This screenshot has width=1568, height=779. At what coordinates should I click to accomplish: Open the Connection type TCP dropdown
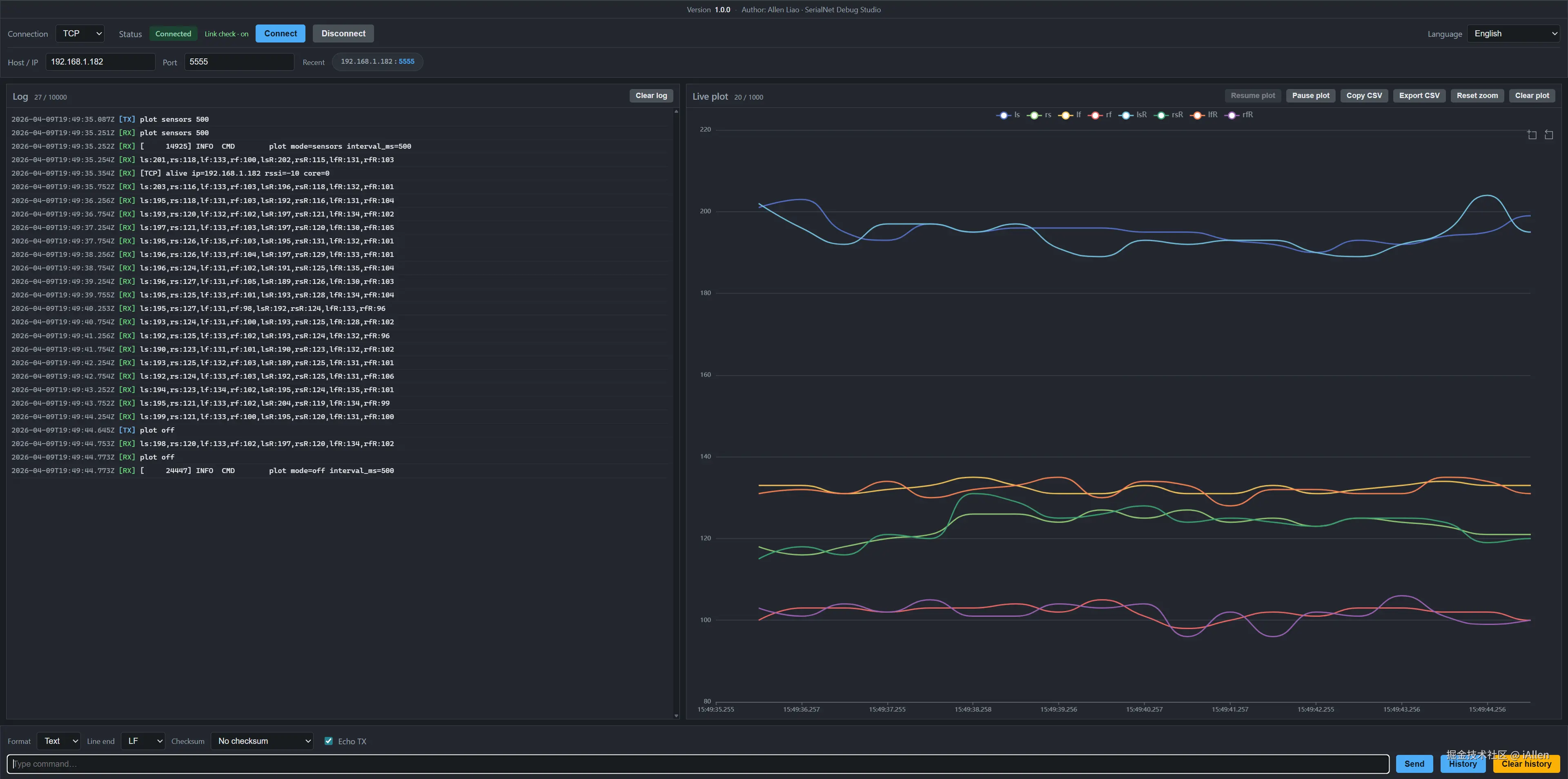pyautogui.click(x=80, y=33)
